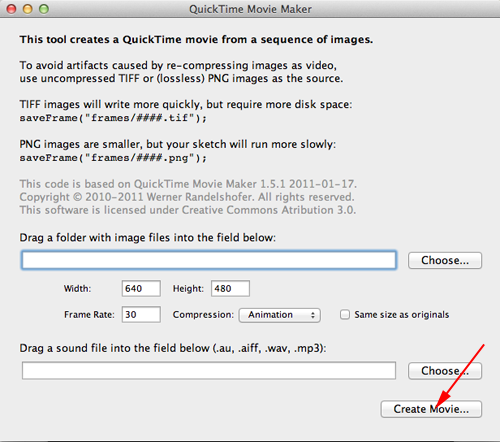Focus the Width field showing 640
The image size is (500, 442).
[x=141, y=288]
